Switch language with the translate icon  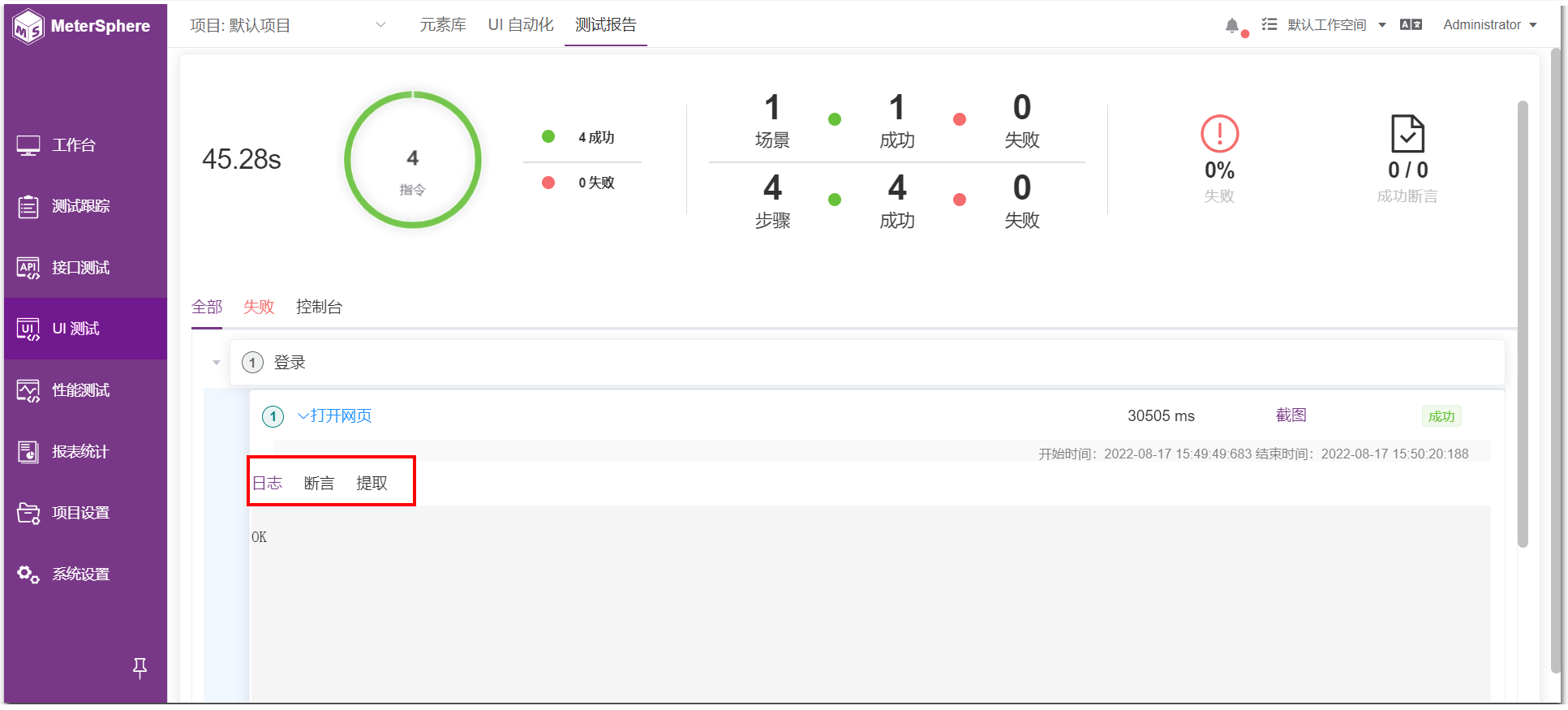(1411, 24)
